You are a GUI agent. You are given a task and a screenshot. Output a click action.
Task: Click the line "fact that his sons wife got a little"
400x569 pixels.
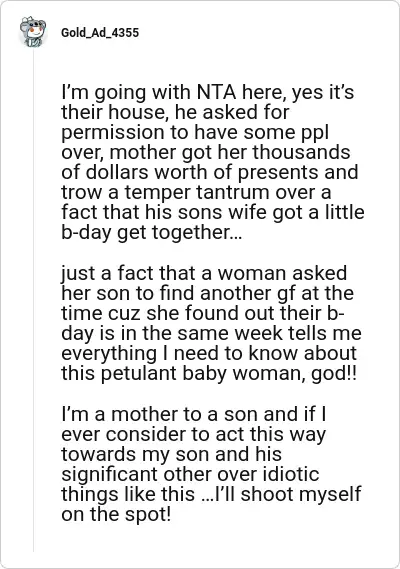[213, 212]
